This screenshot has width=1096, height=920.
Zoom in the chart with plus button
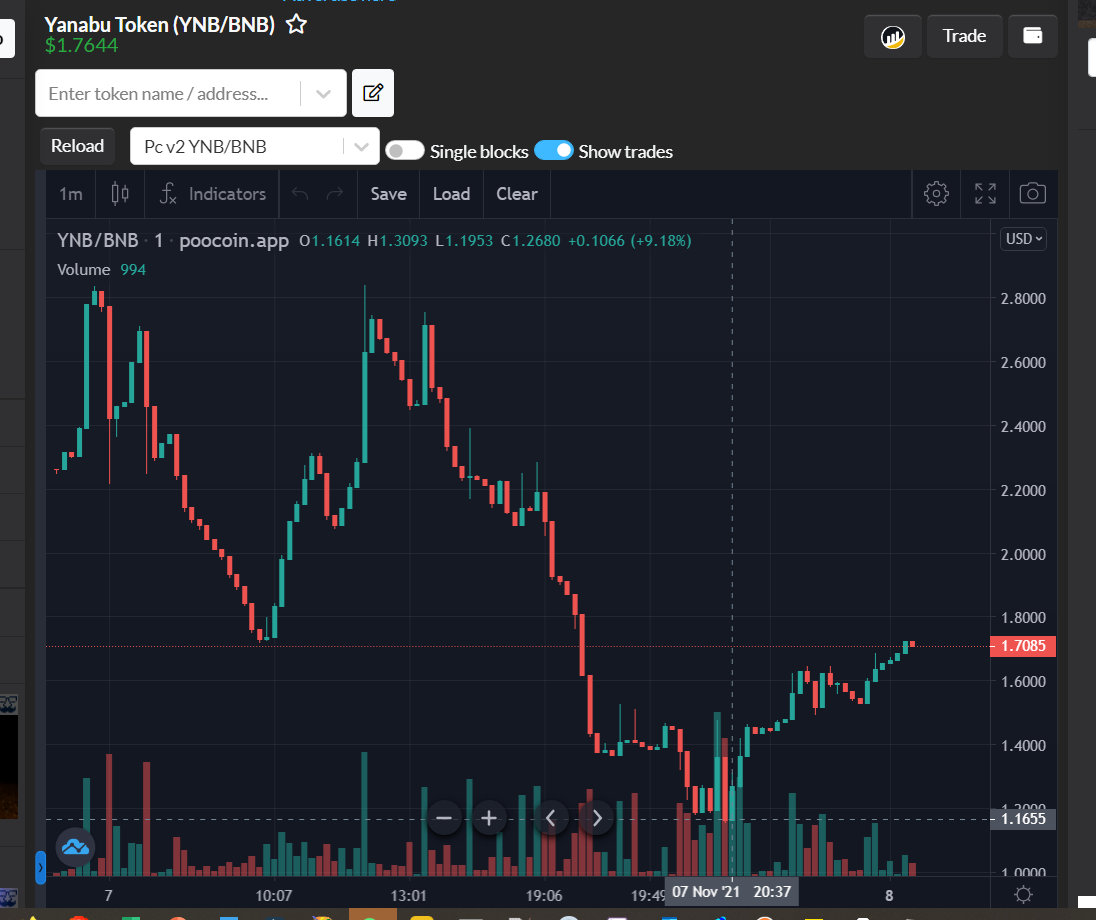coord(489,818)
